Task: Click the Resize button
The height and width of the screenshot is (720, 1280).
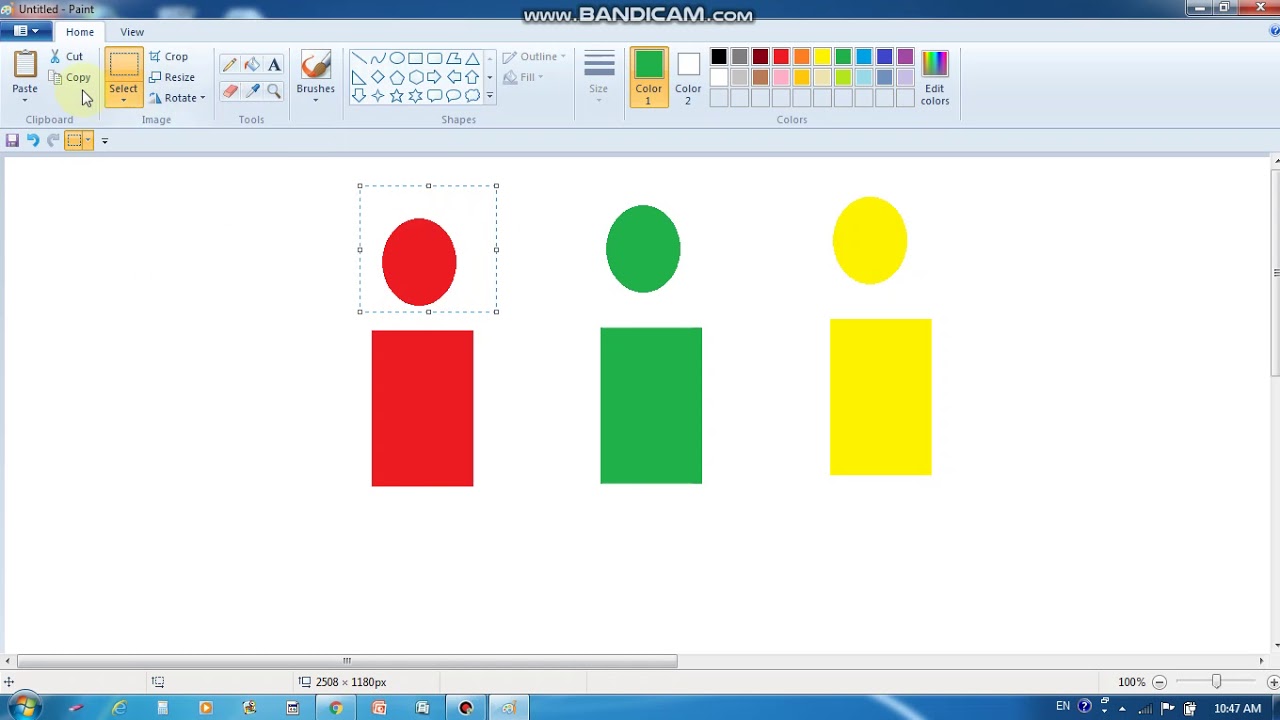Action: [x=172, y=77]
